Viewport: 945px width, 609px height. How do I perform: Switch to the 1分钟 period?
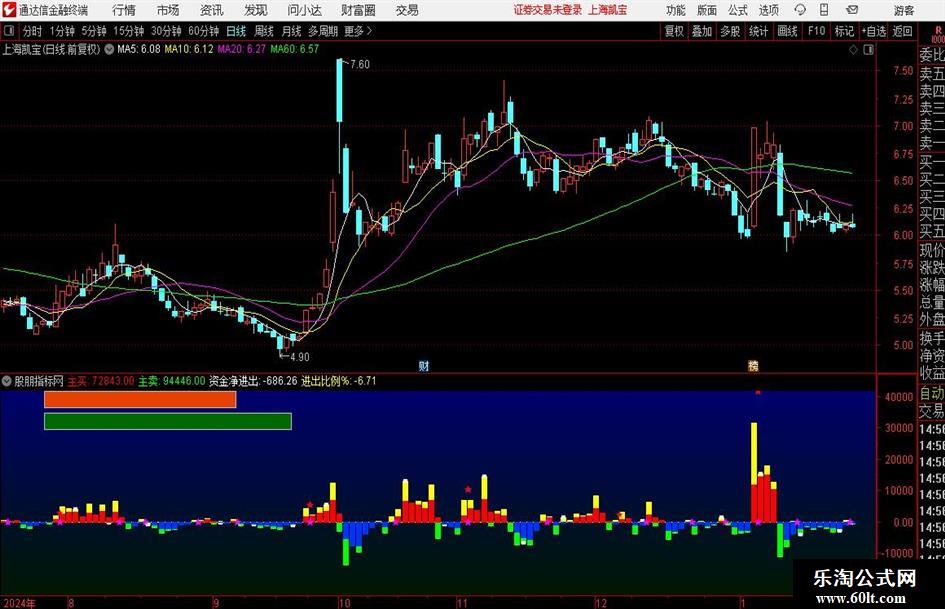[62, 31]
